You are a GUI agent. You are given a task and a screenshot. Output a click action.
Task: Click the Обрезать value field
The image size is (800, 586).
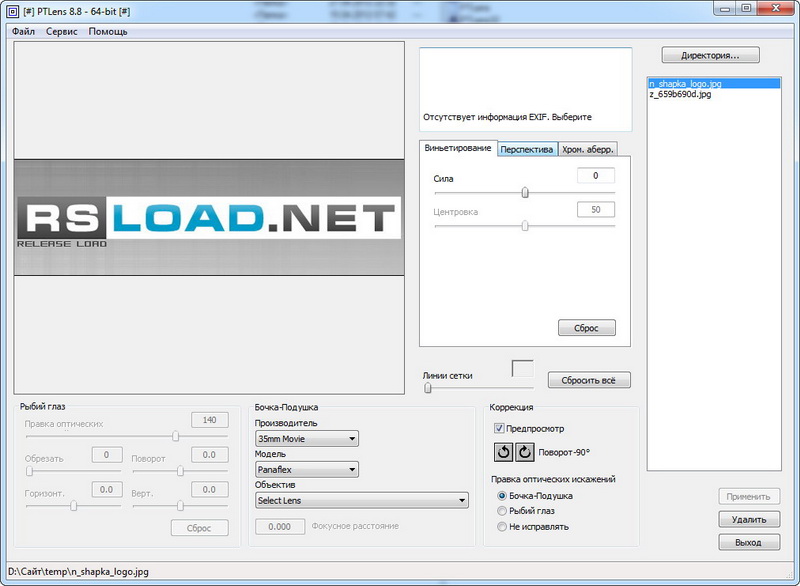coord(107,455)
